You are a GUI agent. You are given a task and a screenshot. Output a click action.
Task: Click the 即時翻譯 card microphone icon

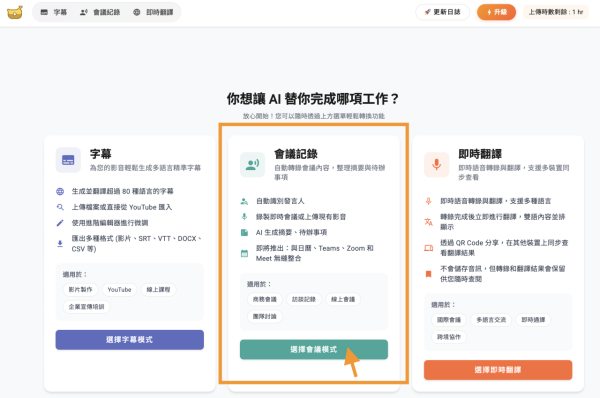(436, 165)
